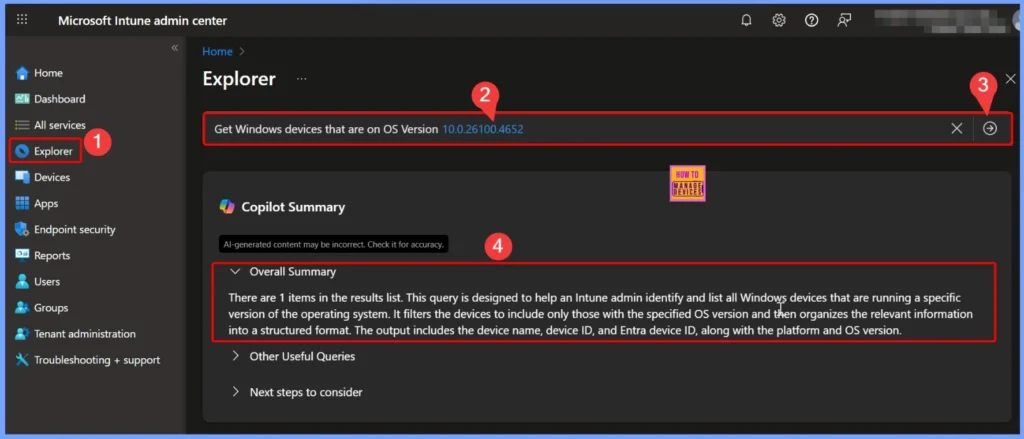Click the Tenant administration icon

(x=22, y=333)
